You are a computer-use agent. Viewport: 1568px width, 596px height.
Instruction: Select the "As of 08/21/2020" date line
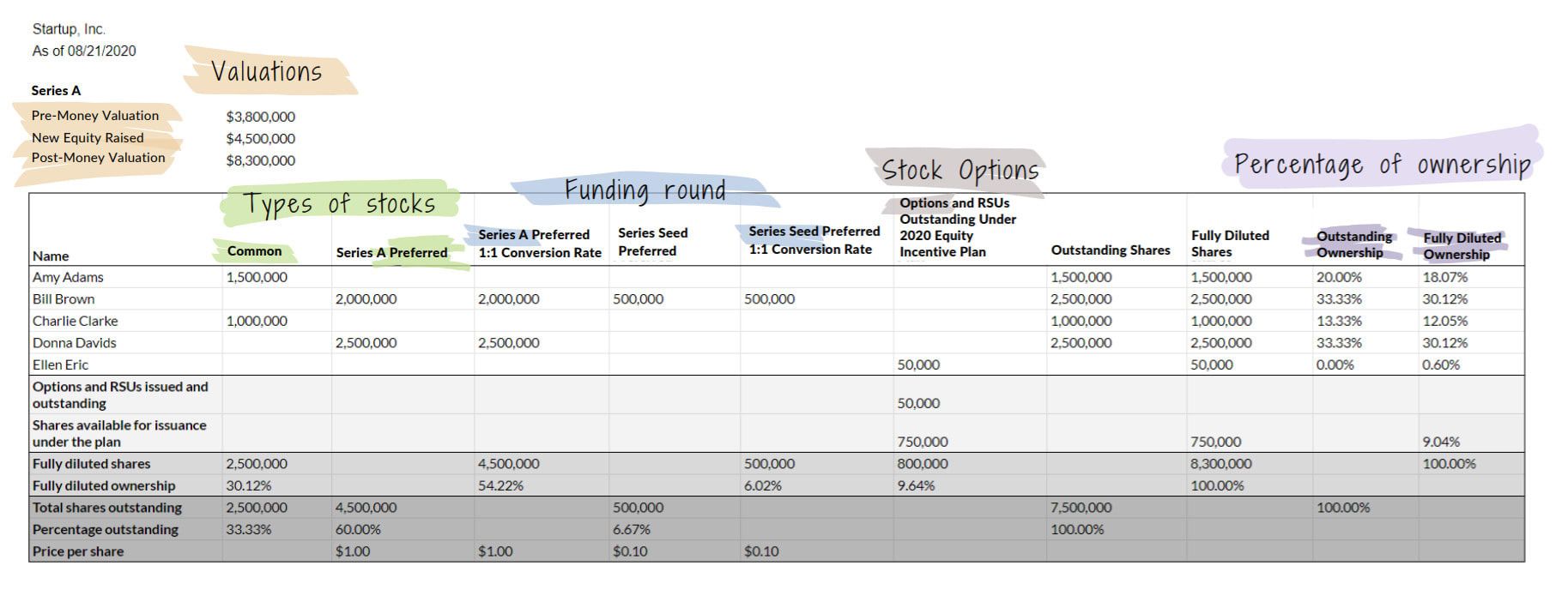(x=84, y=51)
